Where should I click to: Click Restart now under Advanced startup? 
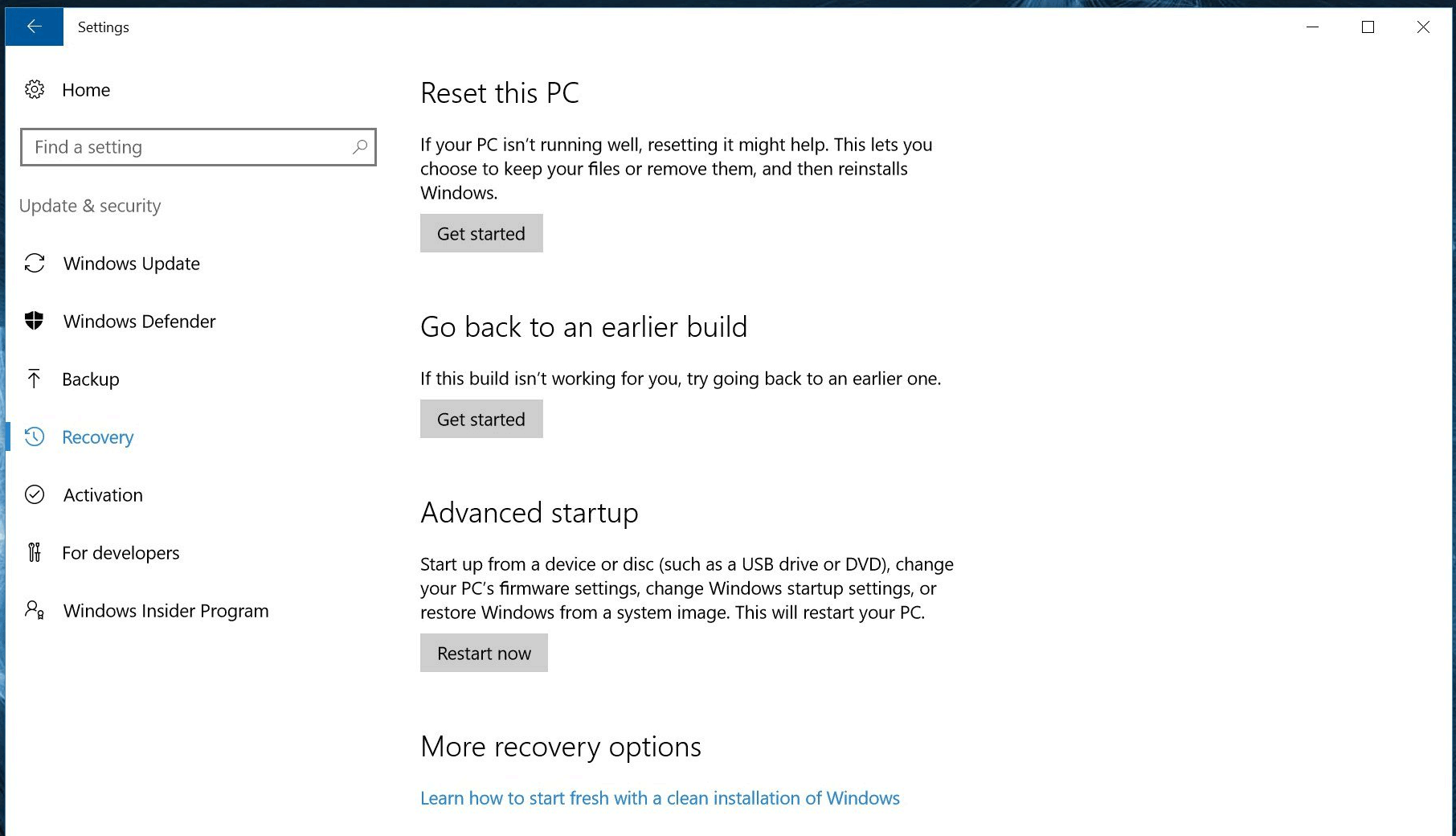[483, 653]
